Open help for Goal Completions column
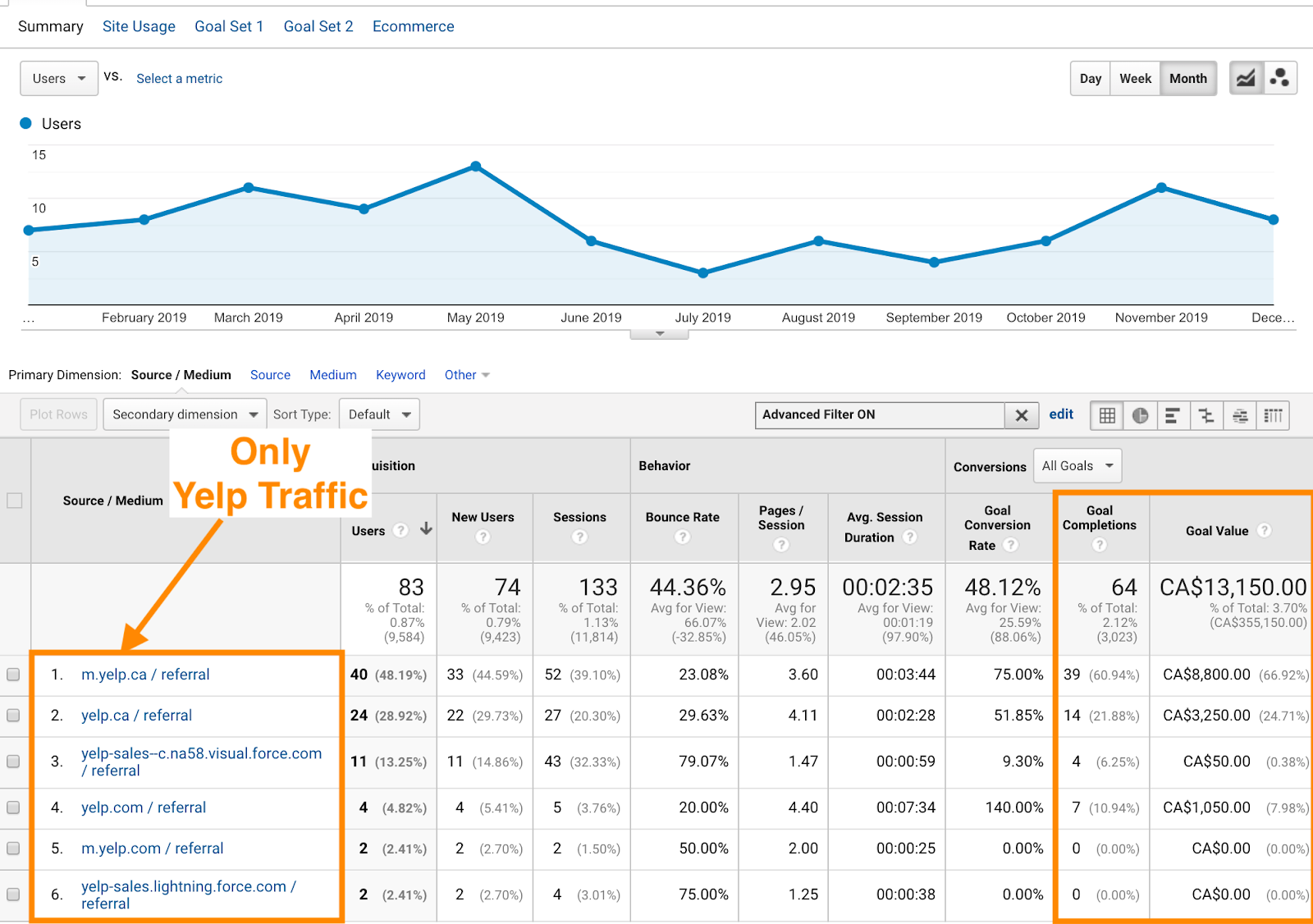 [1100, 544]
